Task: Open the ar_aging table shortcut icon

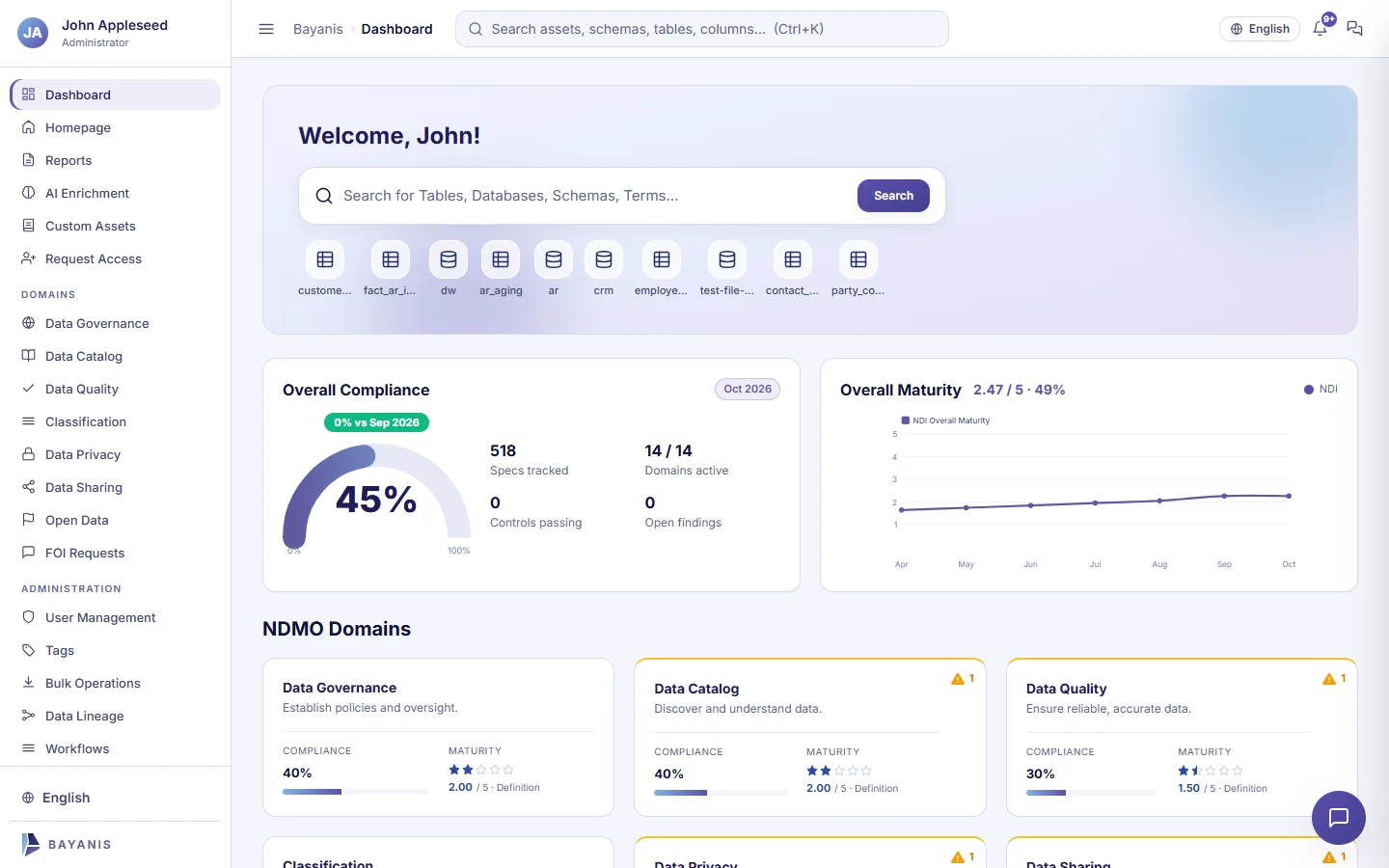Action: coord(501,259)
